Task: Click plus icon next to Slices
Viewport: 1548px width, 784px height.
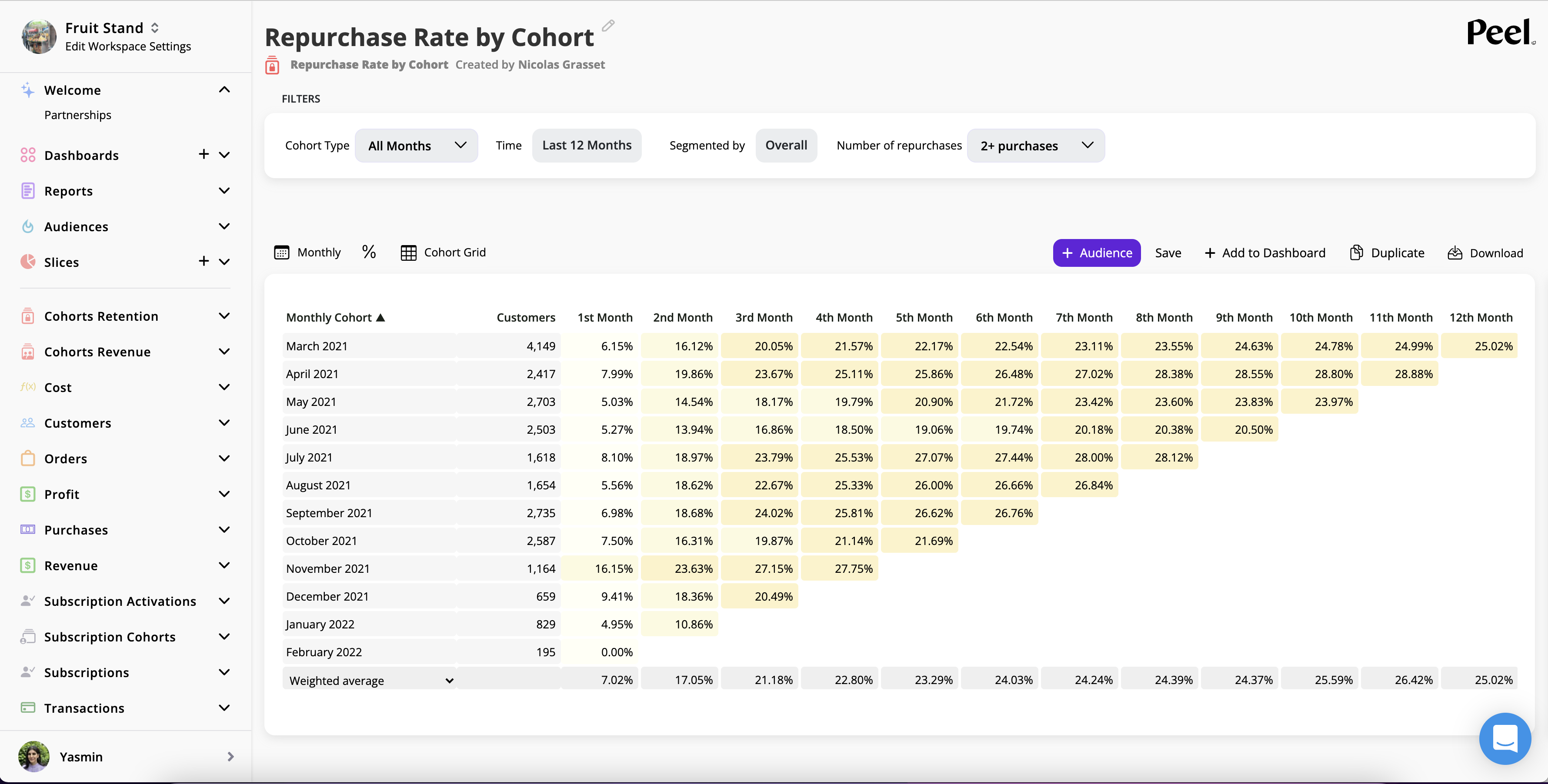Action: (204, 261)
